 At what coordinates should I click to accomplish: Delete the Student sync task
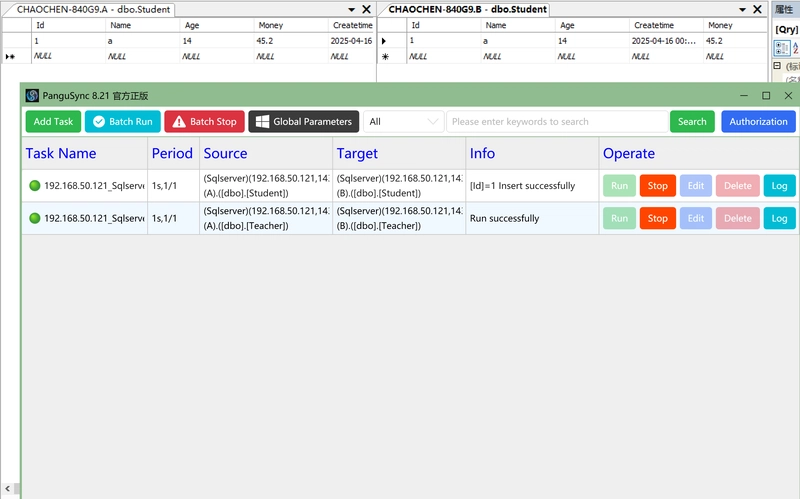tap(738, 186)
